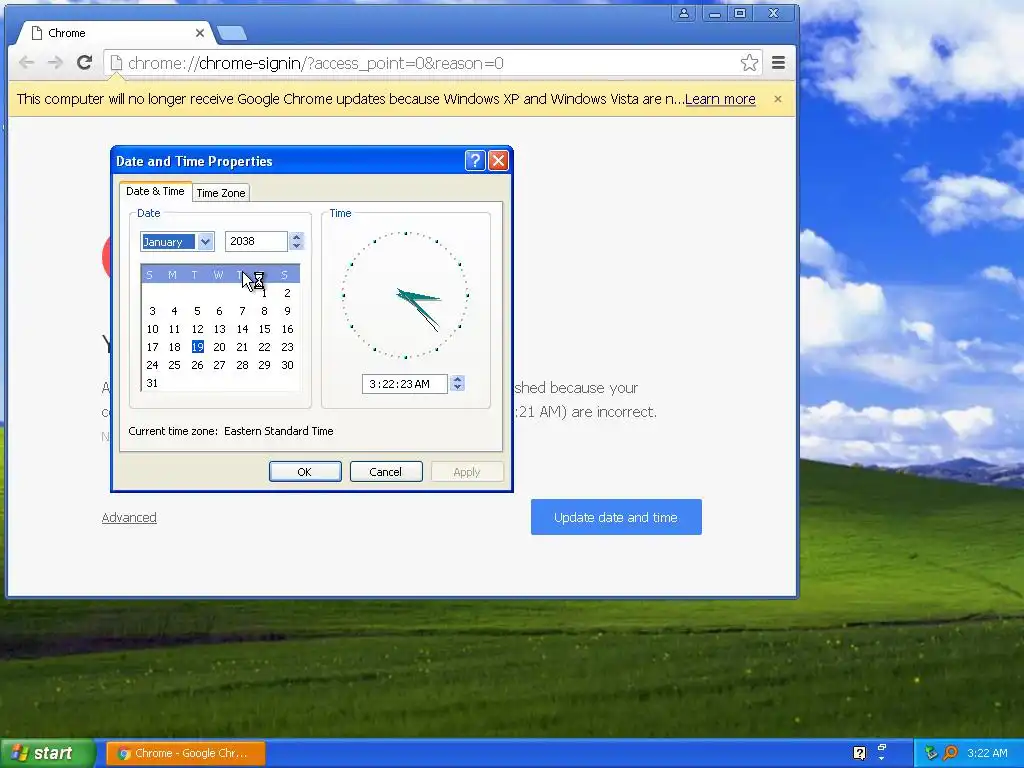This screenshot has height=768, width=1024.
Task: Click Update date and time button
Action: 616,517
